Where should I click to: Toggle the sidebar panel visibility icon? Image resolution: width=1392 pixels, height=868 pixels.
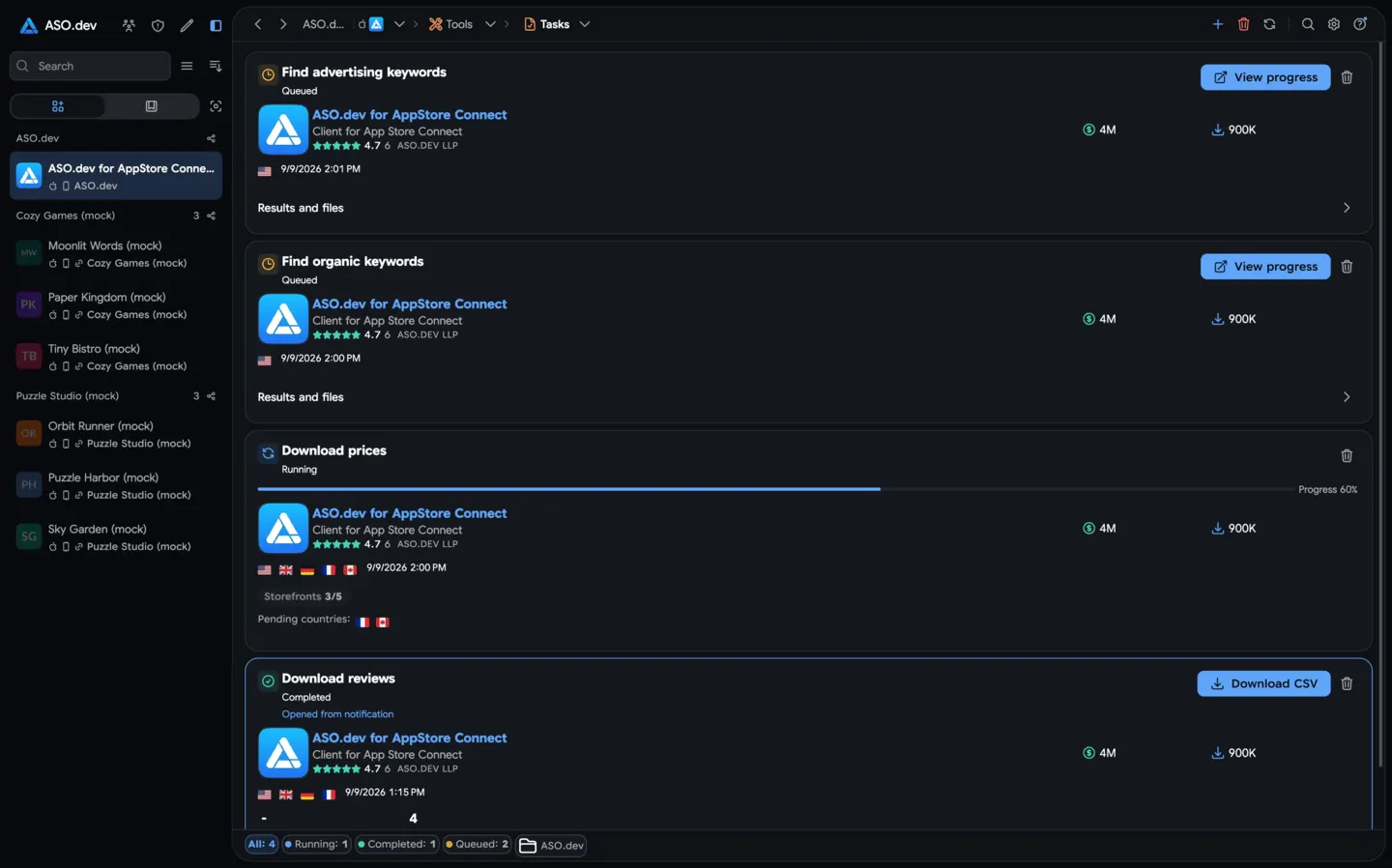click(216, 25)
